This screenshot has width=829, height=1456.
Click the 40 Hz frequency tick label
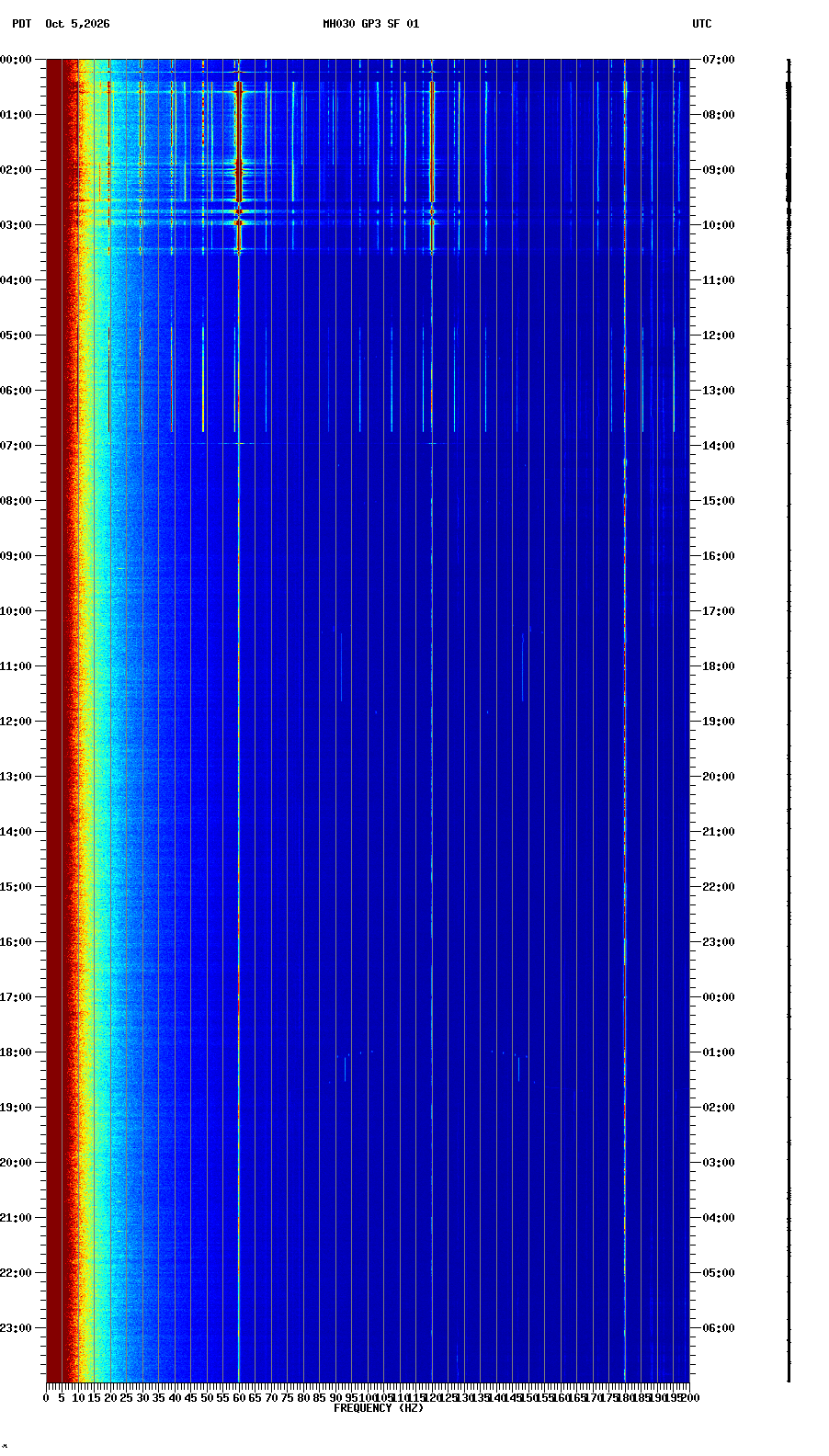175,1398
